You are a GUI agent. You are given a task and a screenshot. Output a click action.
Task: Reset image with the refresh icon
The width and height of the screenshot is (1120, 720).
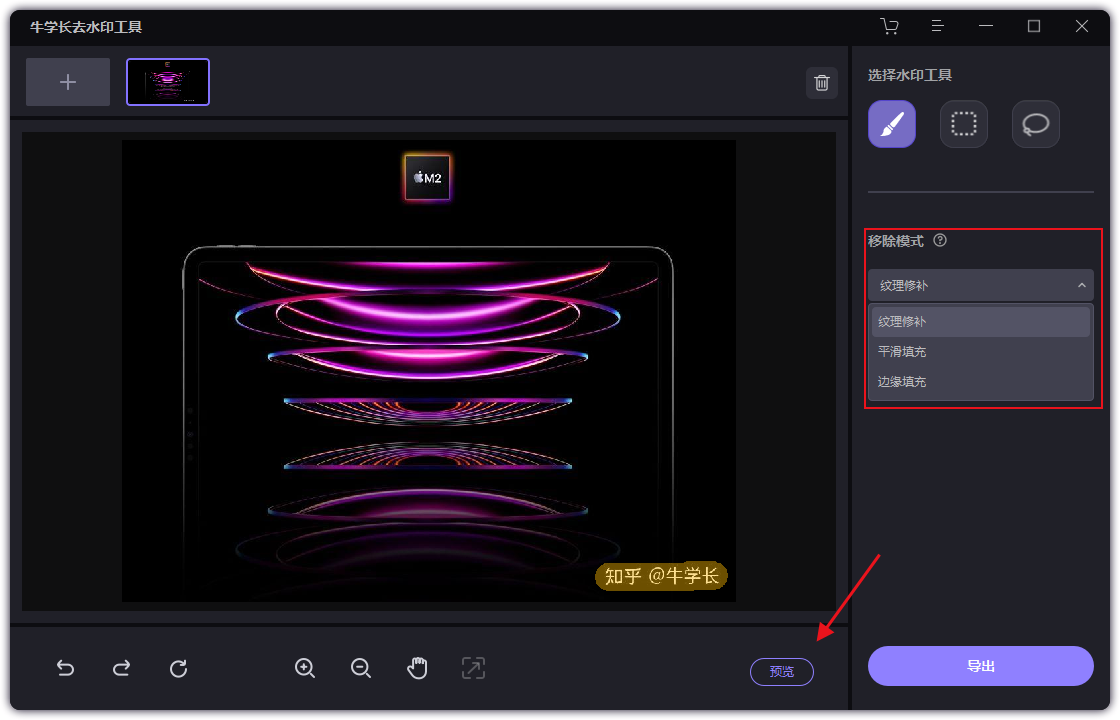179,668
